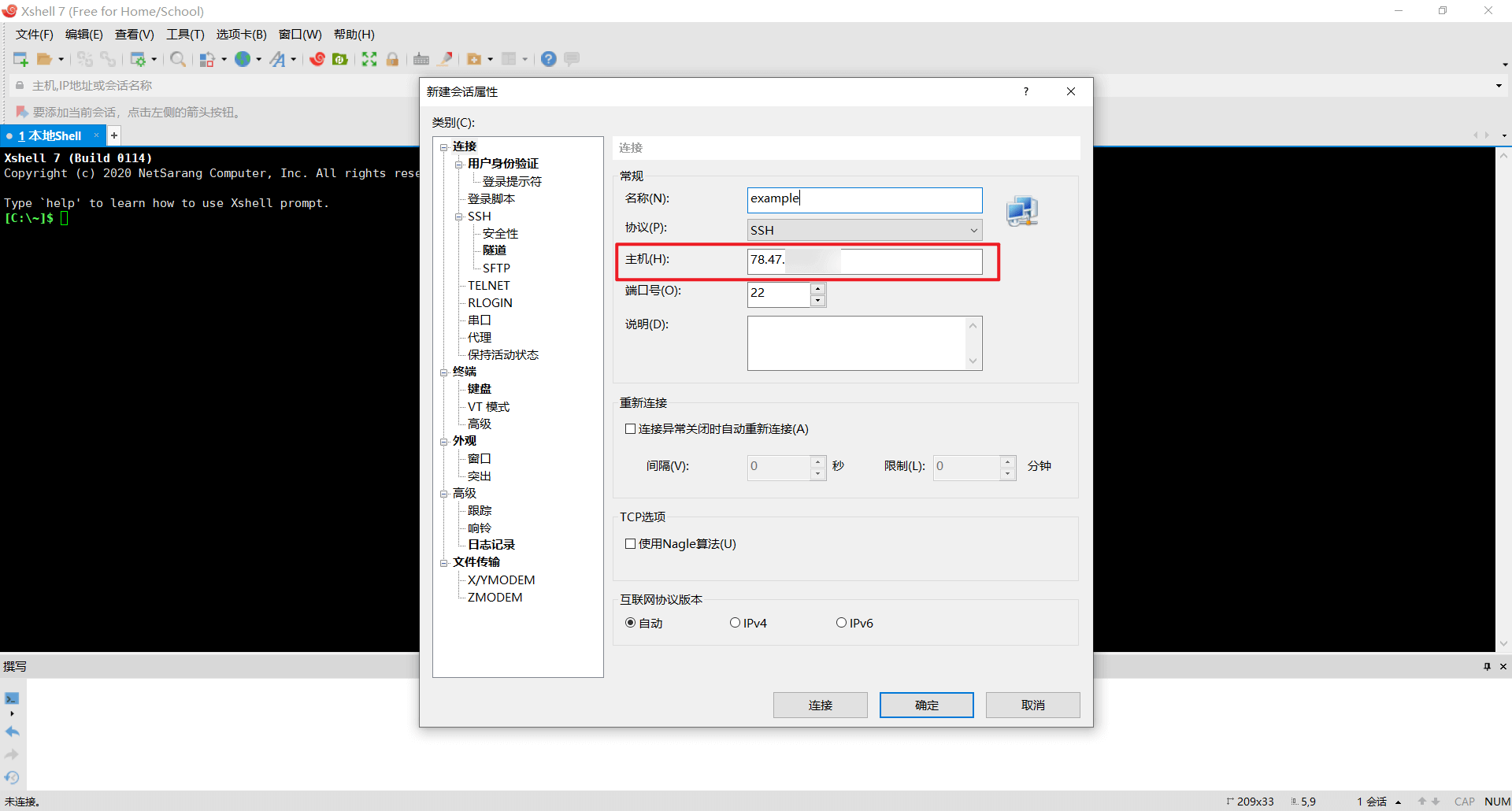Screen dimensions: 1512x811
Task: Open help via blue question mark icon
Action: 549,59
